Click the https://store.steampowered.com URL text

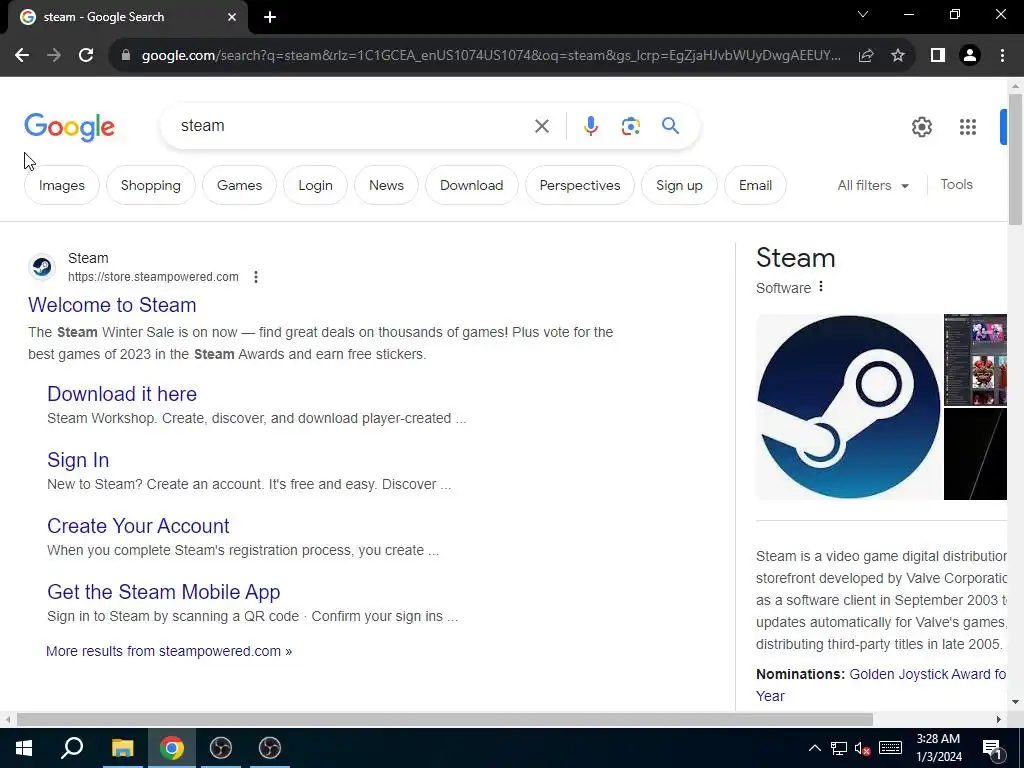[153, 277]
